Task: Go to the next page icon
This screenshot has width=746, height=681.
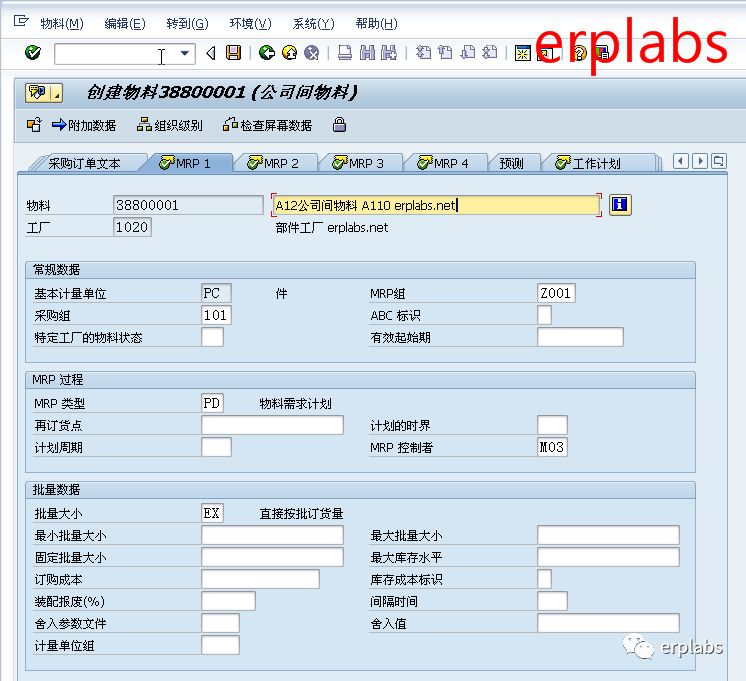Action: click(x=468, y=52)
